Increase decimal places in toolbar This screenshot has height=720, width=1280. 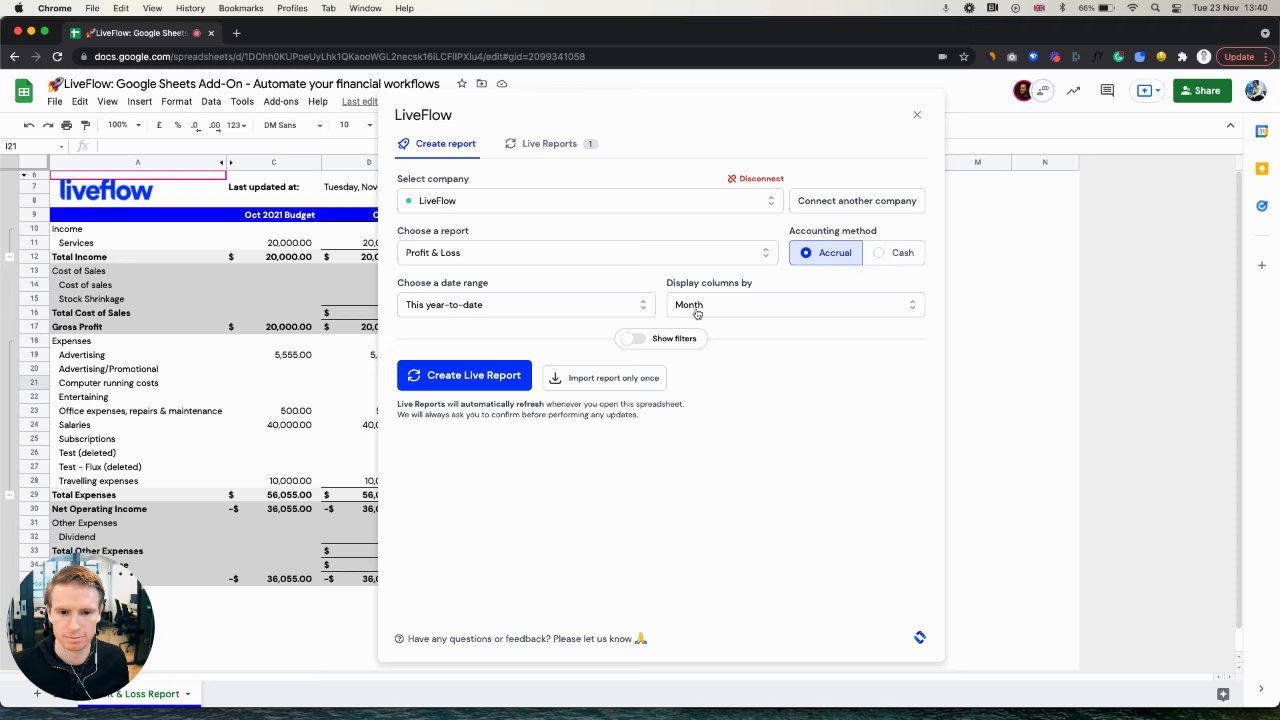(214, 125)
